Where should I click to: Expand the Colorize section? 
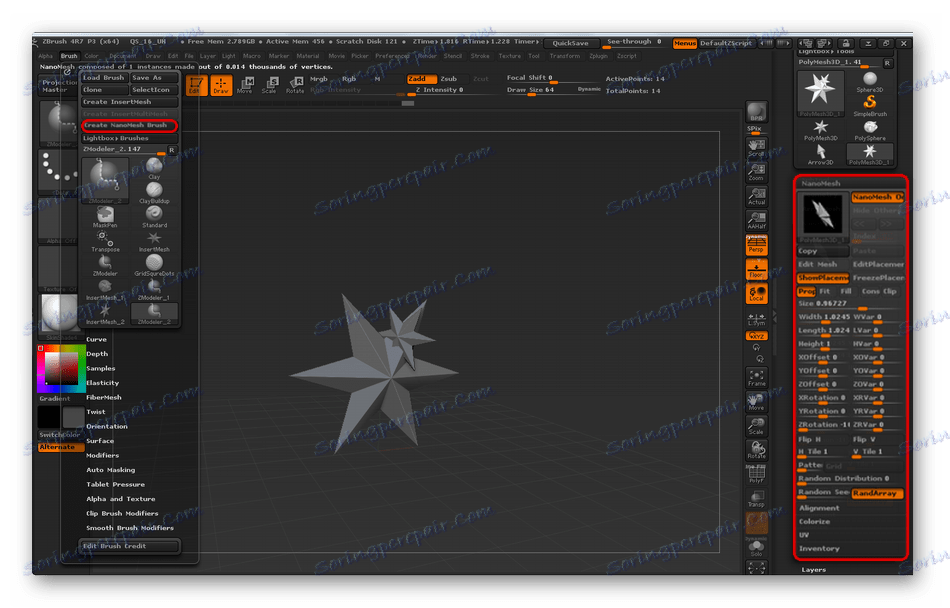pos(815,521)
